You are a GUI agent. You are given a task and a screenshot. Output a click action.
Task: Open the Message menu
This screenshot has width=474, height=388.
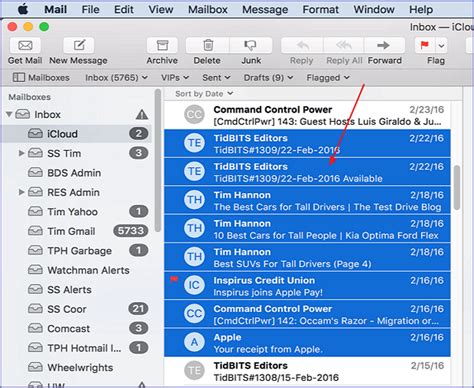pyautogui.click(x=265, y=9)
